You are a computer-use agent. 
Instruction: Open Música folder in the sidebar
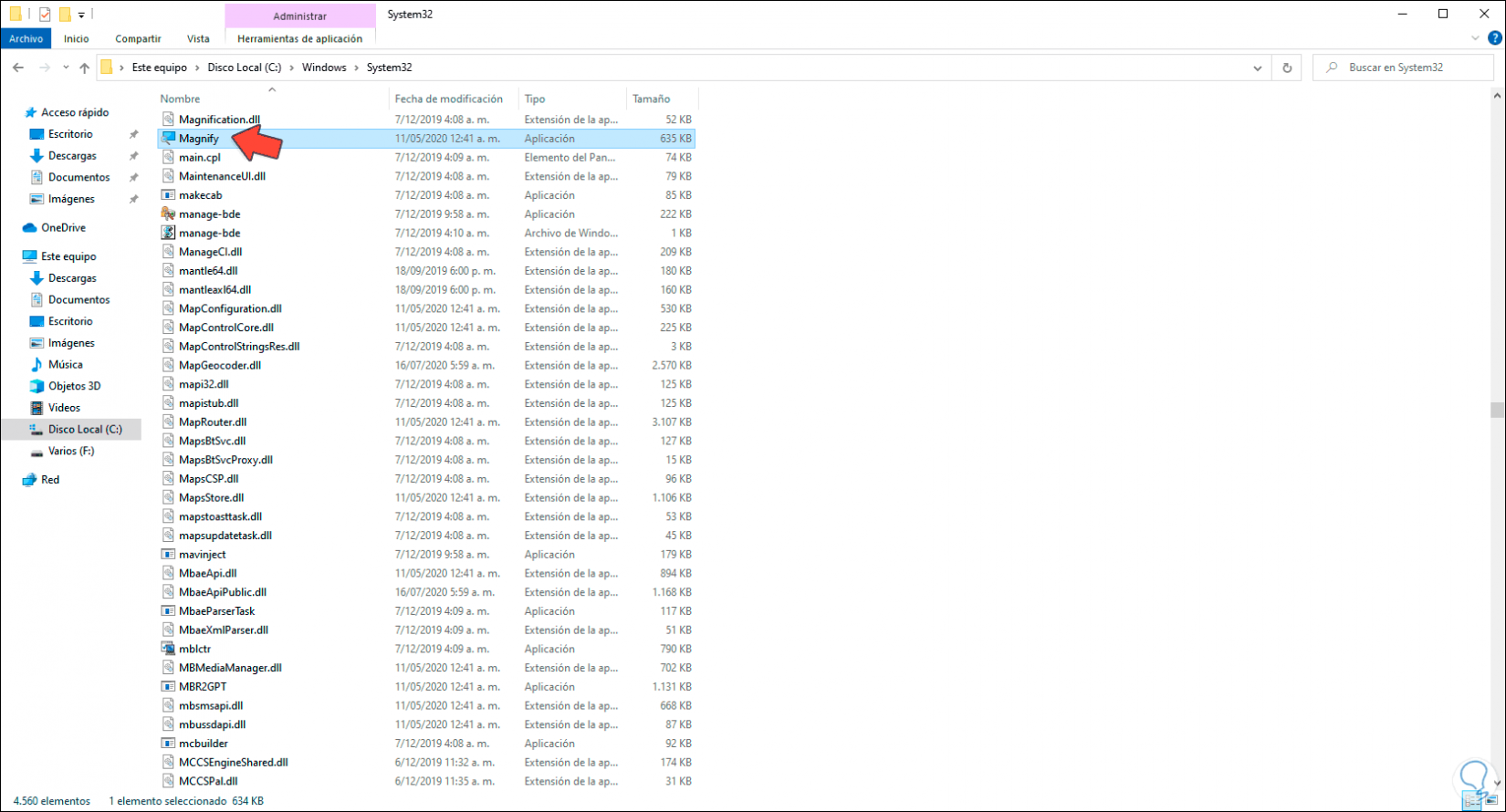coord(66,365)
